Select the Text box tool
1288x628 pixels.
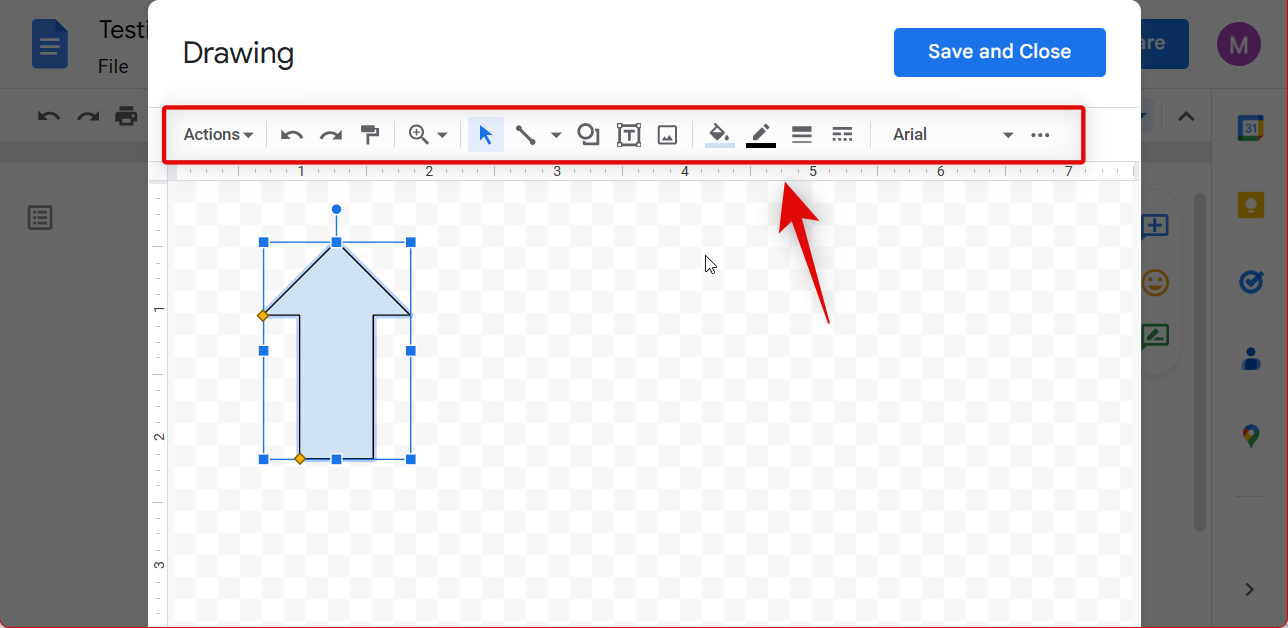(x=629, y=135)
